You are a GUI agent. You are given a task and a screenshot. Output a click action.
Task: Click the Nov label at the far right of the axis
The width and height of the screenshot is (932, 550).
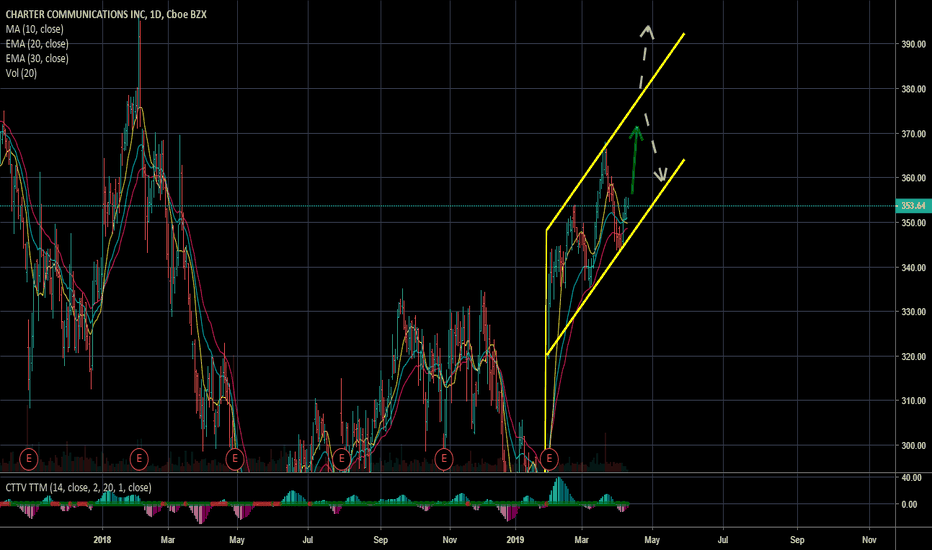coord(869,540)
